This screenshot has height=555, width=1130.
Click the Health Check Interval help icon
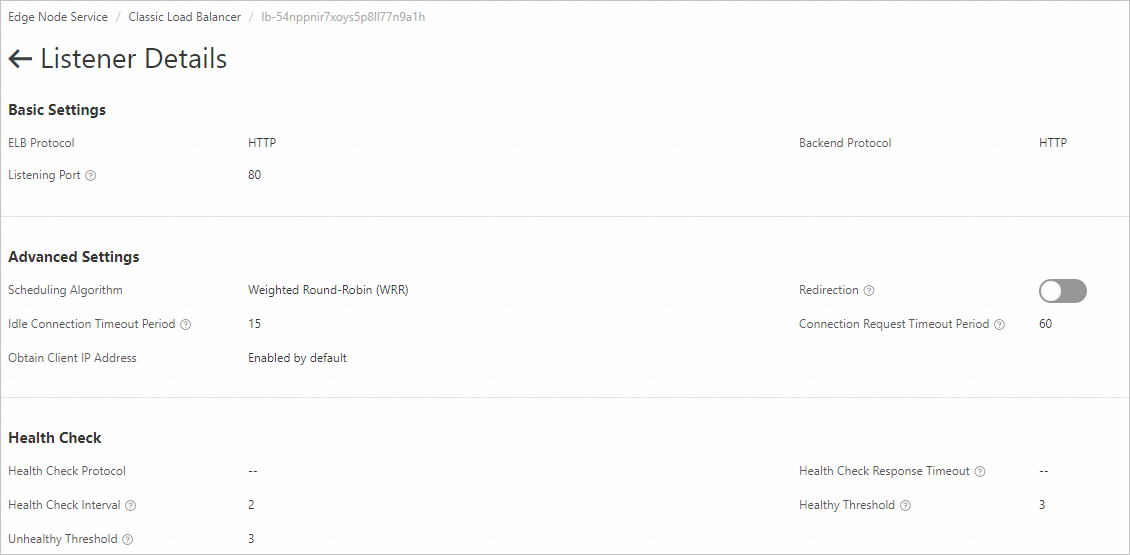click(130, 505)
